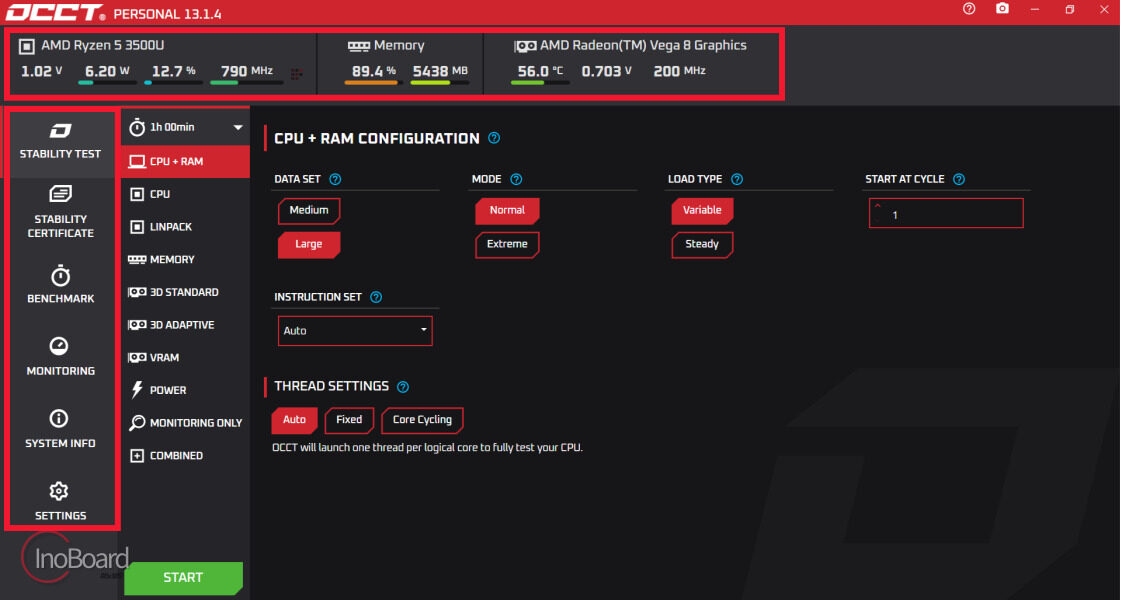Open the Benchmark section stopwatch icon
Viewport: 1122px width, 600px height.
tap(60, 276)
